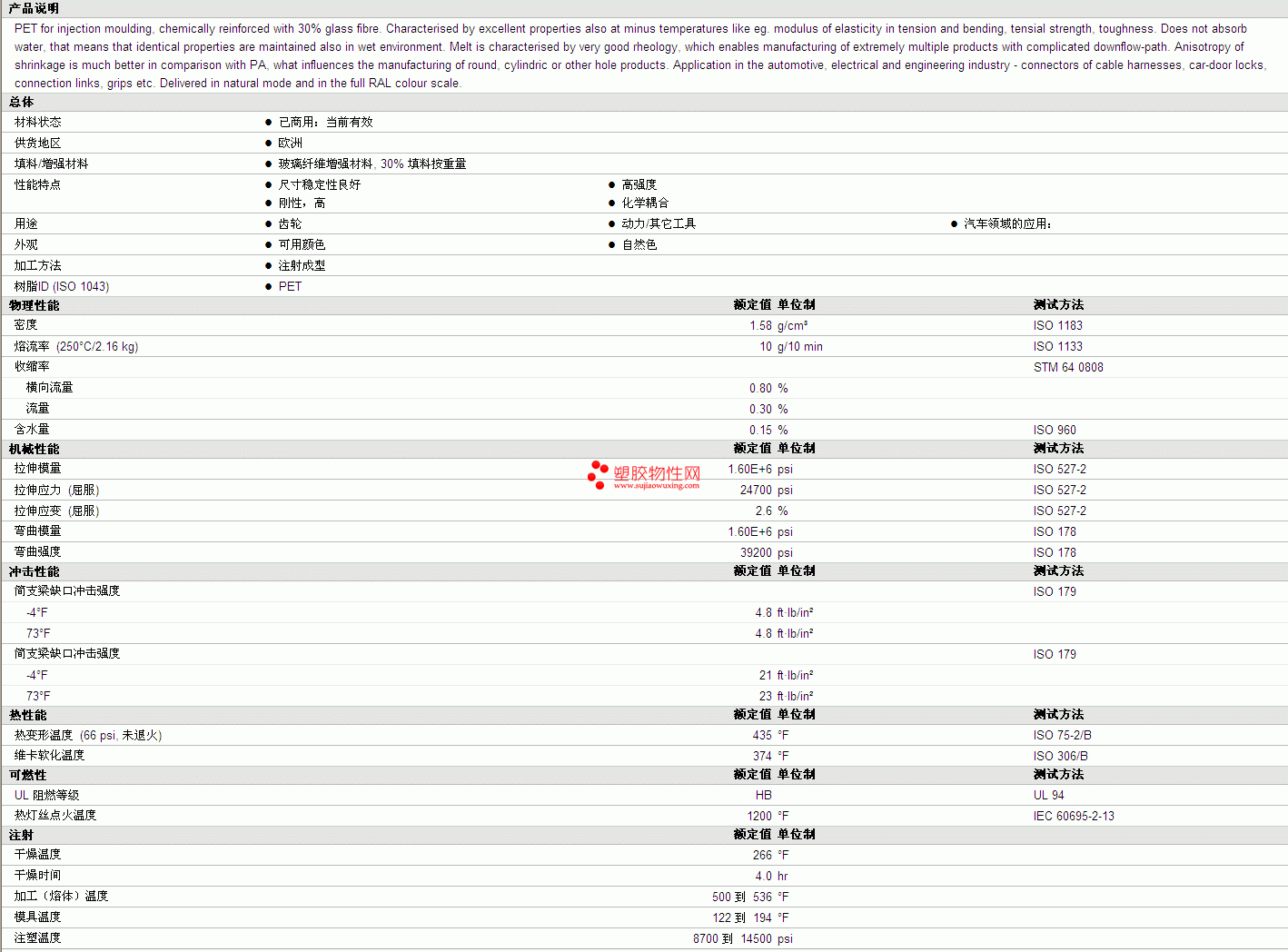Click the 汽车领域的应用 entry
The height and width of the screenshot is (952, 1288).
1007,223
